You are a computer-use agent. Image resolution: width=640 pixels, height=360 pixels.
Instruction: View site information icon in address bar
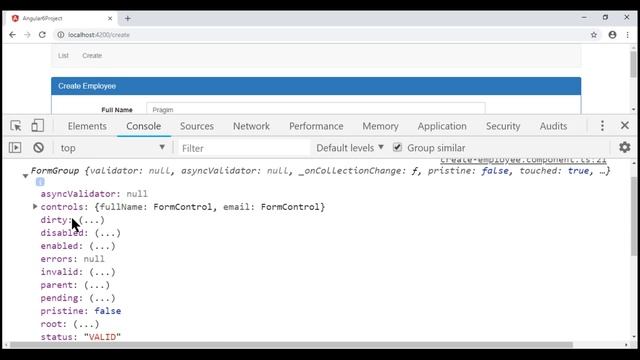60,35
